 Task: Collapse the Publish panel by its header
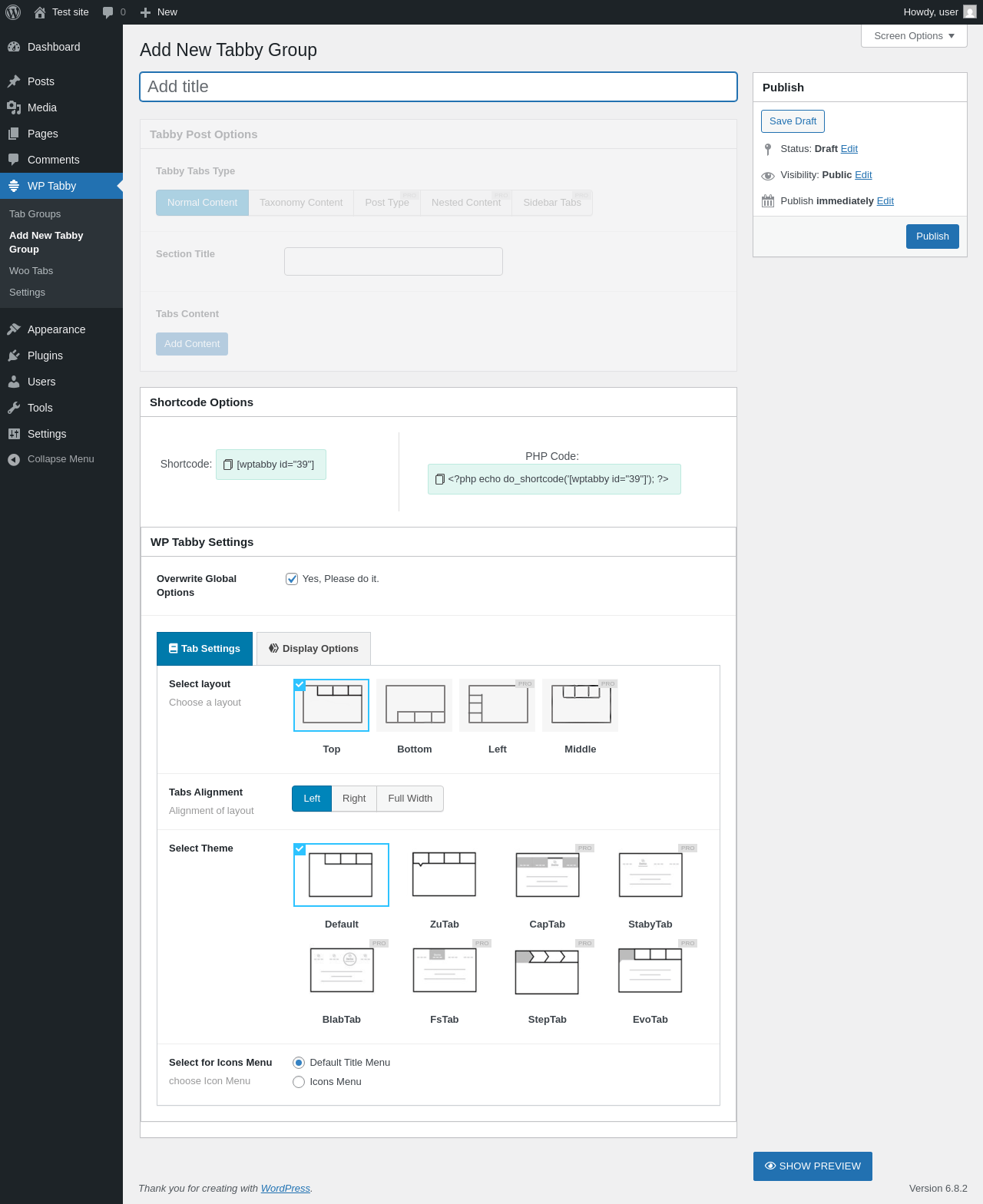[860, 88]
